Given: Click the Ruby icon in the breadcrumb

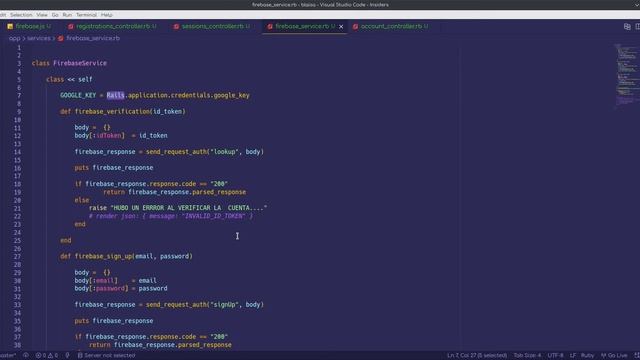Looking at the screenshot, I should [x=61, y=38].
